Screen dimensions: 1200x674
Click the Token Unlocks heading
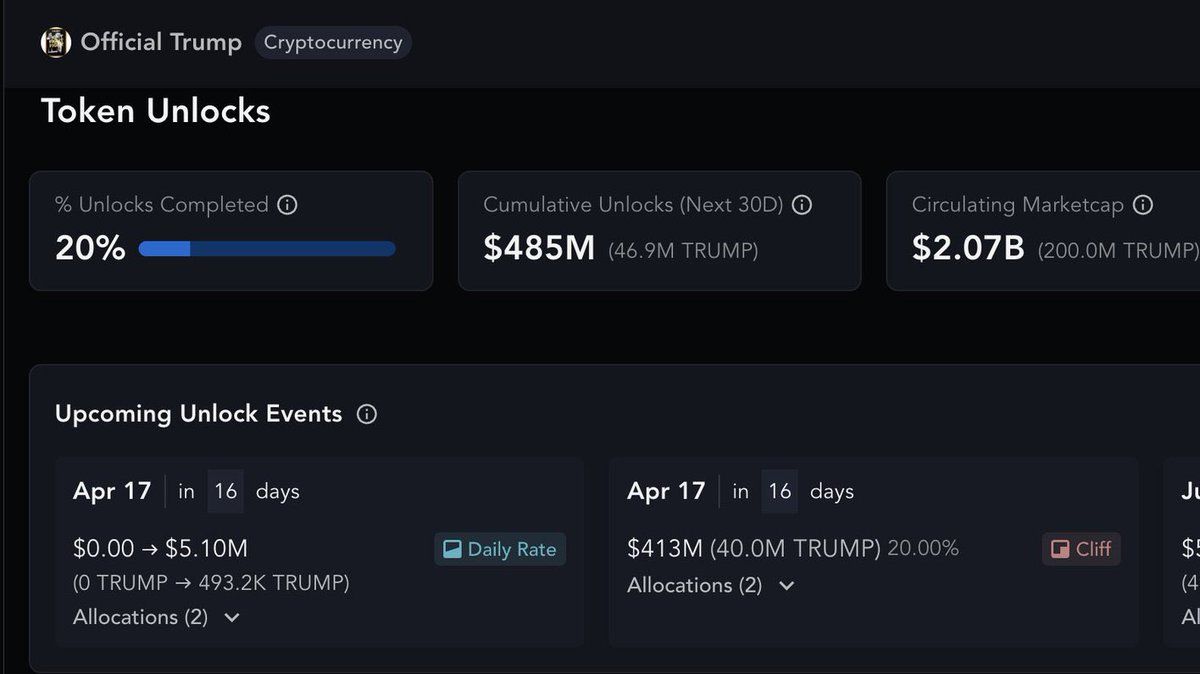[x=156, y=111]
